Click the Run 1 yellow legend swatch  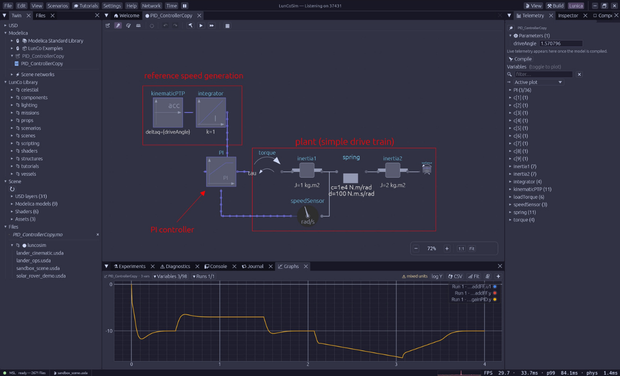[495, 299]
